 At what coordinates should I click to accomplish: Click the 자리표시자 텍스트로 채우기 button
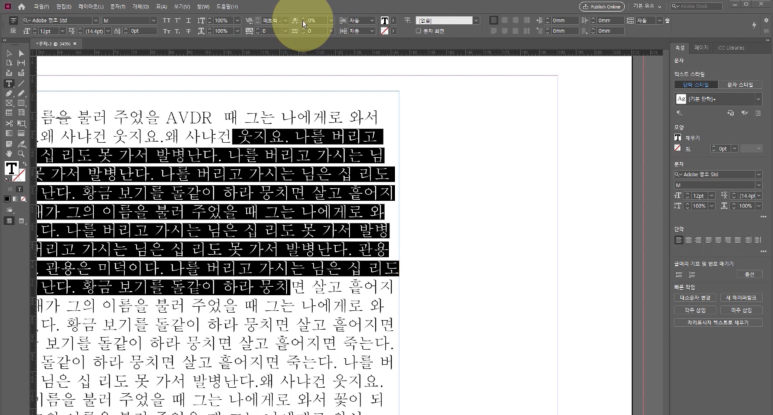click(x=718, y=322)
